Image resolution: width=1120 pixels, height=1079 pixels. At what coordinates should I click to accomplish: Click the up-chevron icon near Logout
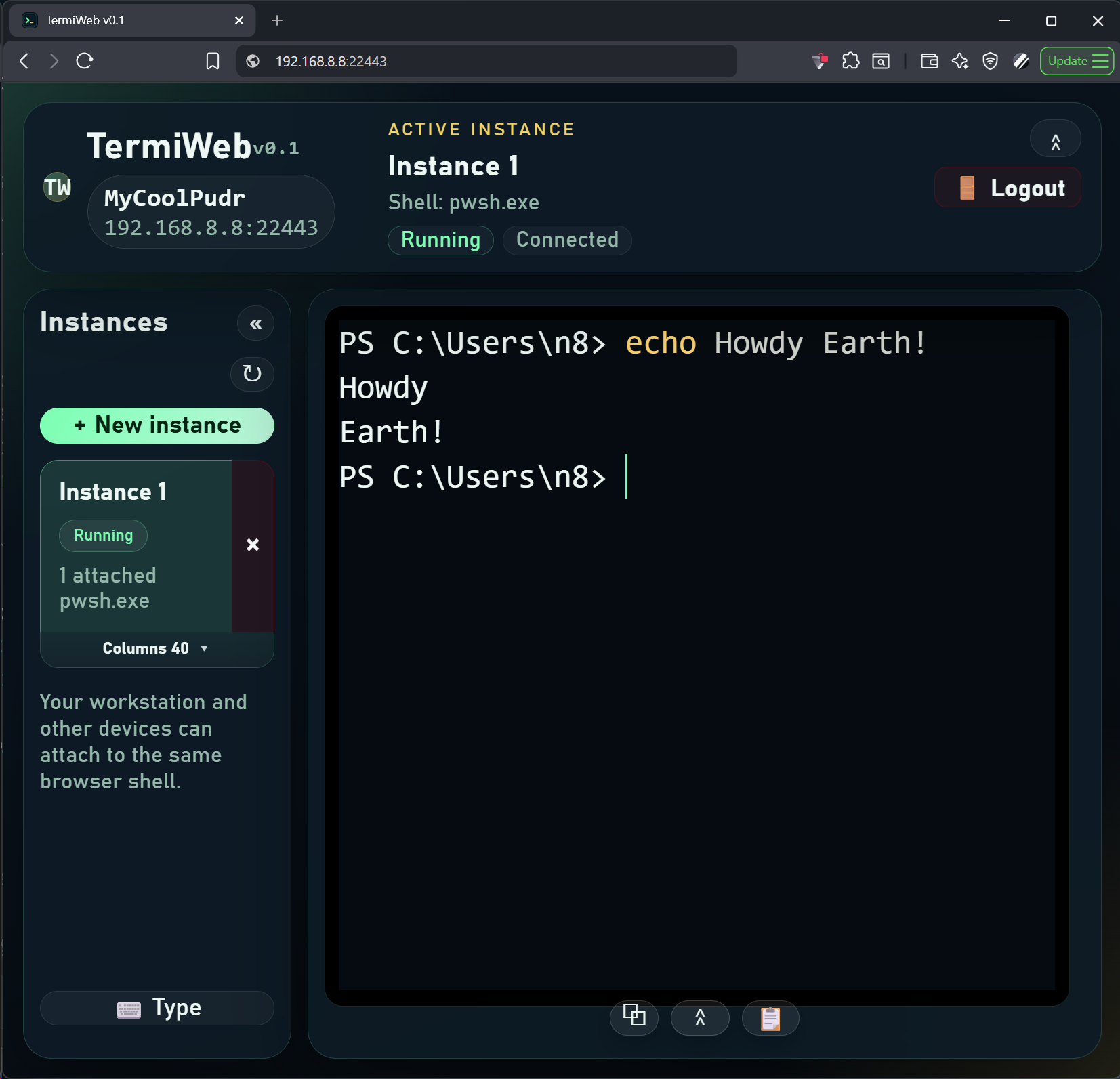1054,138
